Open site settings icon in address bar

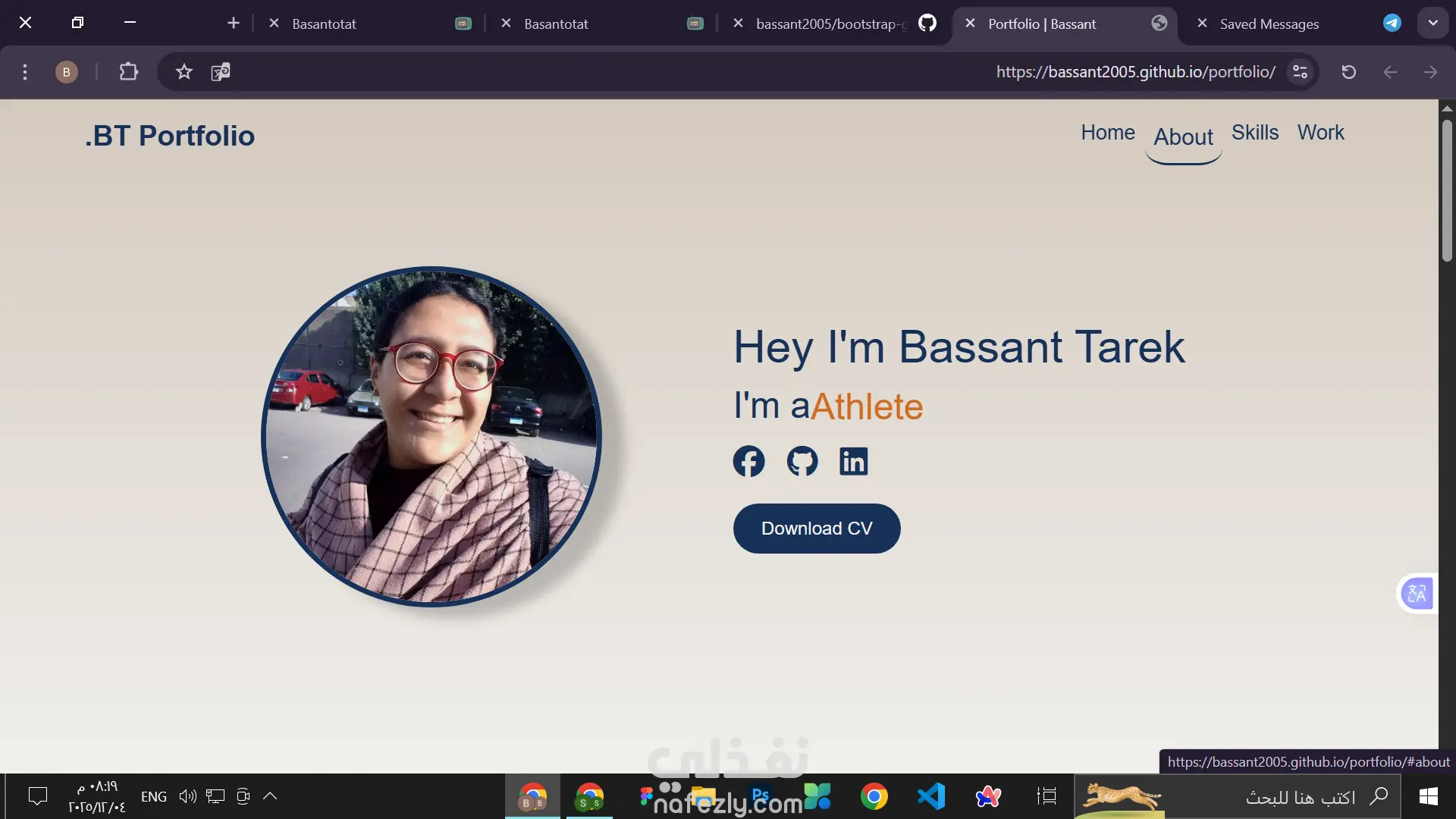point(1300,72)
